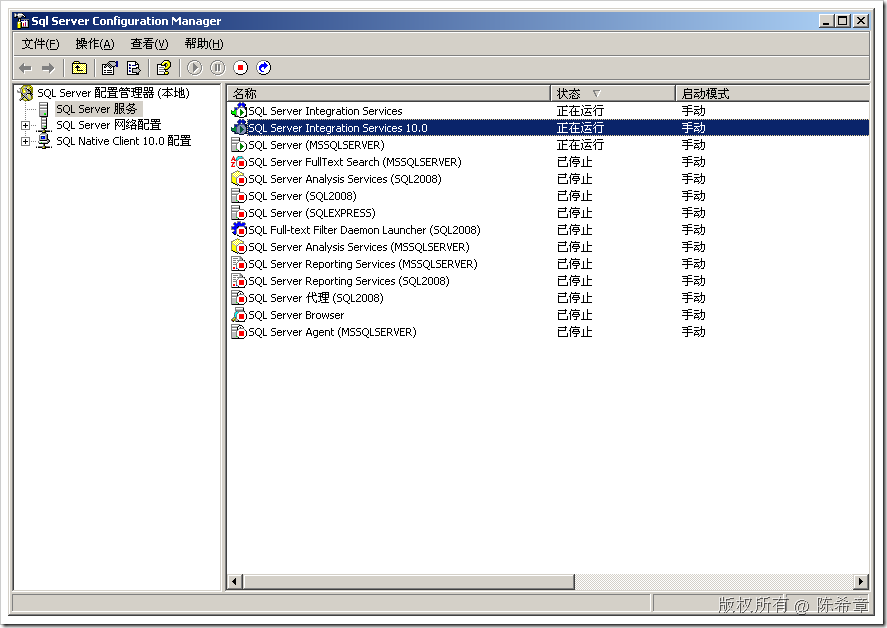Expand the SQL Server 网络配置 tree node
This screenshot has height=628, width=887.
point(25,125)
